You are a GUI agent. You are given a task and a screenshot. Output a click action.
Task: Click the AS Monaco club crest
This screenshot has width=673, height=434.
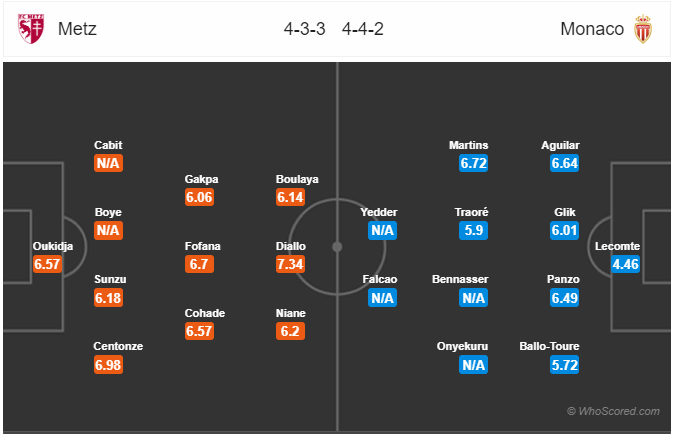[x=643, y=29]
